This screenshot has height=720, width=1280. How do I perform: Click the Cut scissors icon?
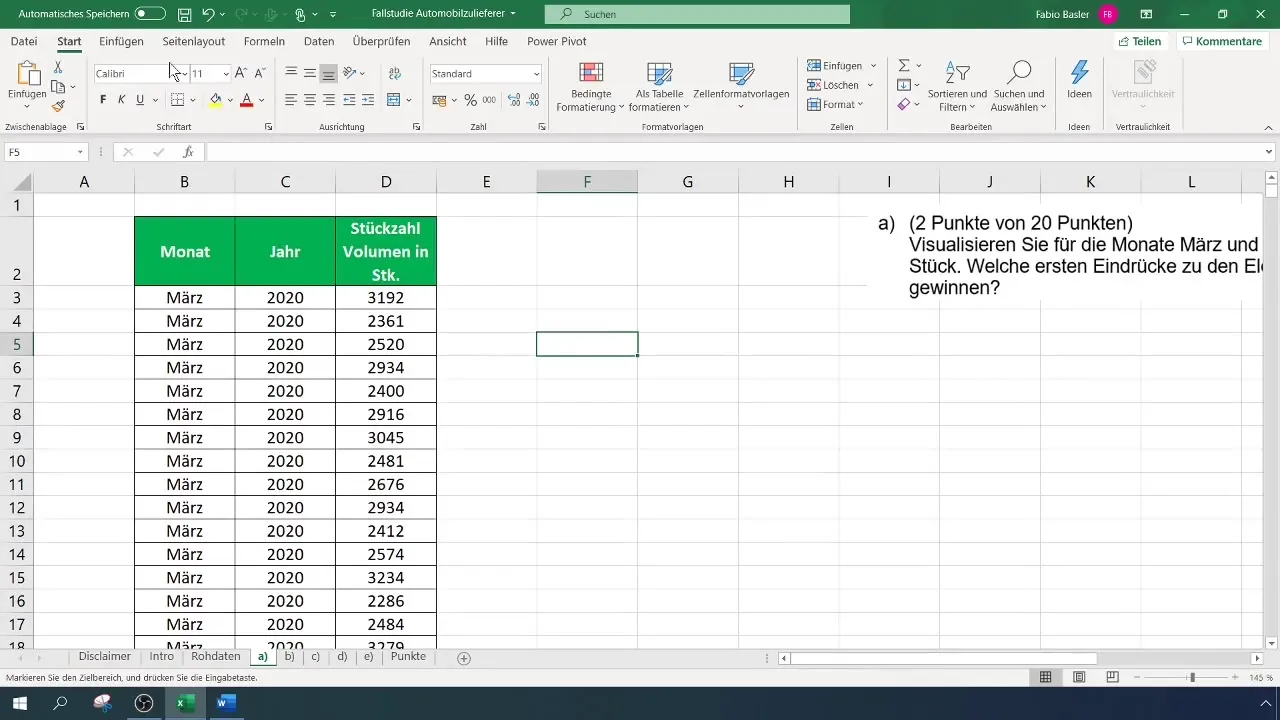tap(58, 67)
